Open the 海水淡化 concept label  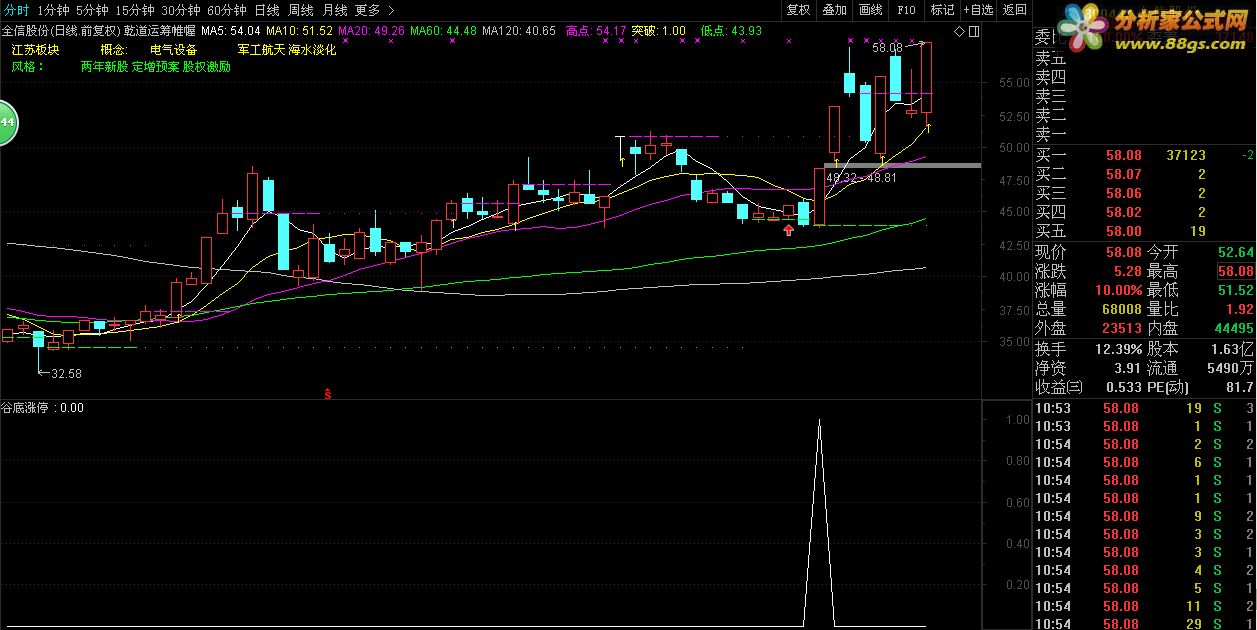(312, 49)
